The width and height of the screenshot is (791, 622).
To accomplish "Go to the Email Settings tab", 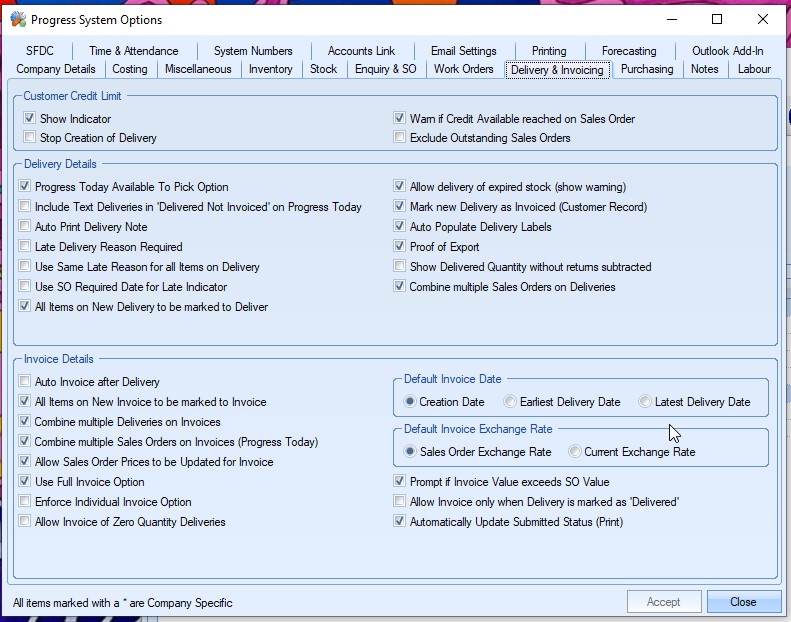I will pyautogui.click(x=463, y=51).
